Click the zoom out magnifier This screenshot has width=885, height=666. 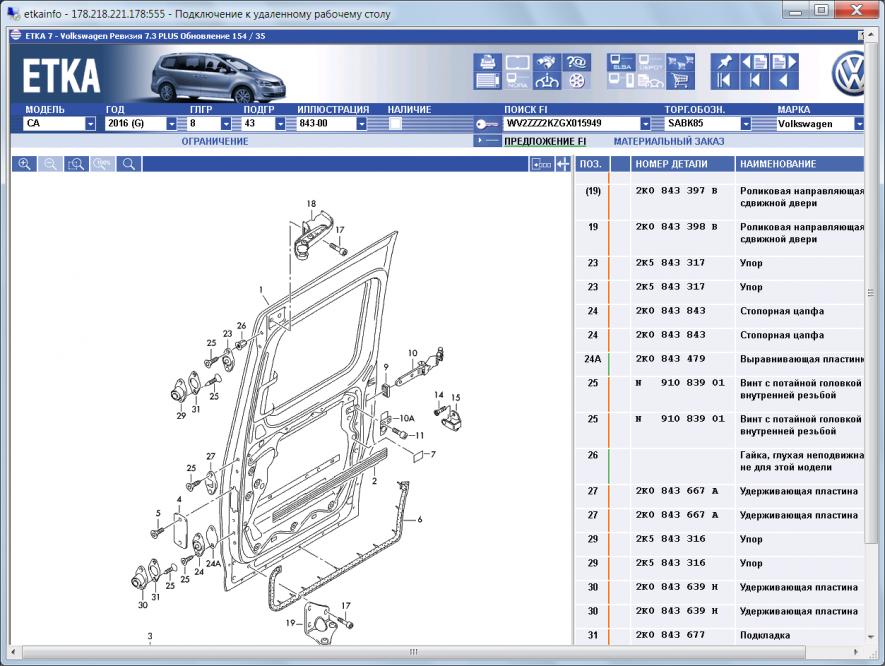[50, 164]
